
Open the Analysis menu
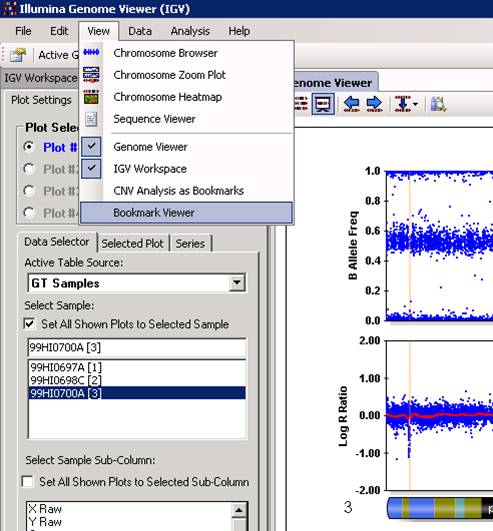[x=190, y=31]
